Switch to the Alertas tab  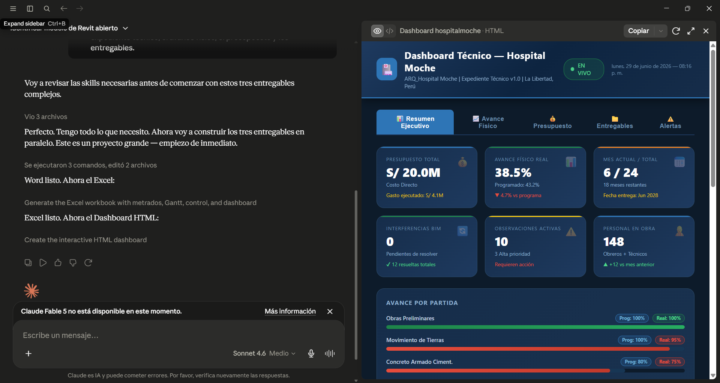(670, 122)
